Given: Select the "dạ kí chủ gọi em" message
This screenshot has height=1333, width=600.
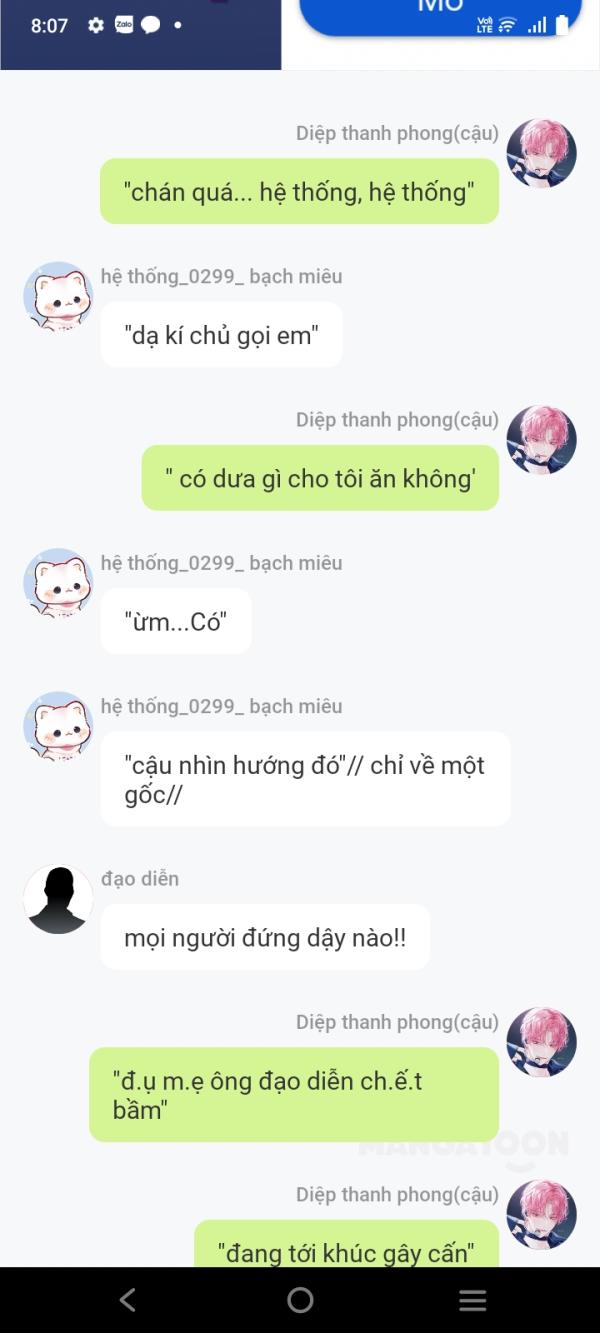Looking at the screenshot, I should (221, 335).
